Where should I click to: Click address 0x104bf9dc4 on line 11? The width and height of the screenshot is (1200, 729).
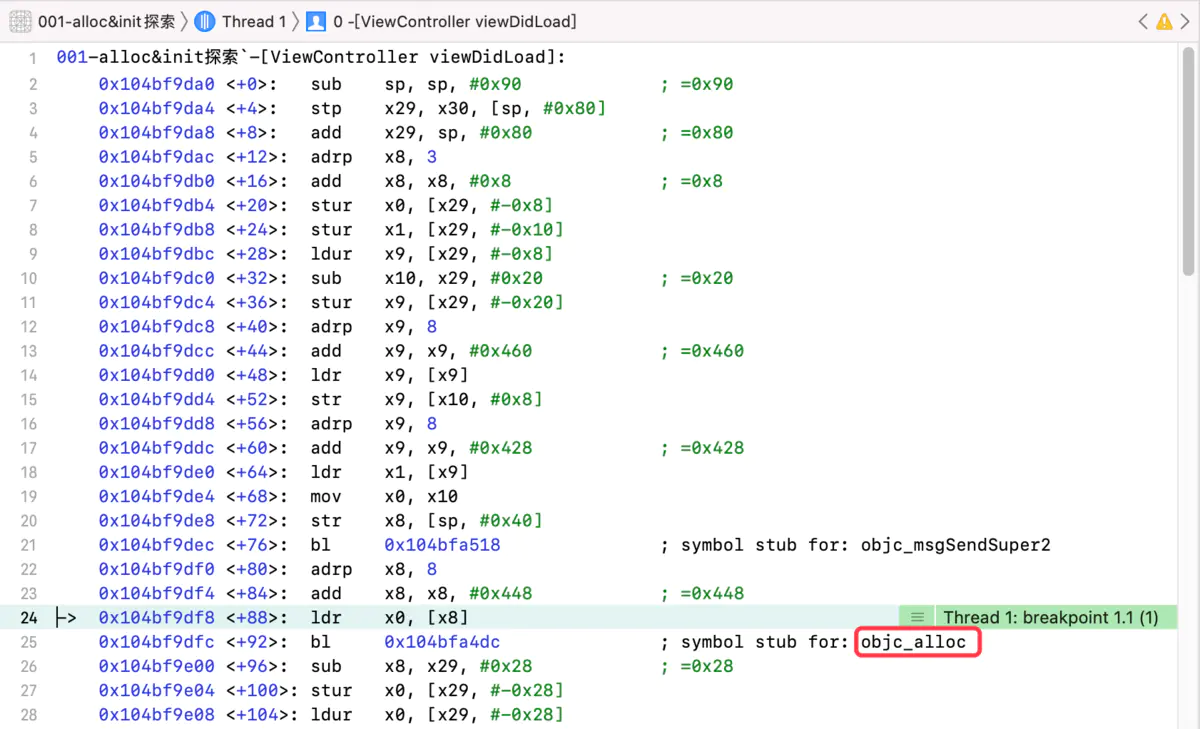point(157,302)
